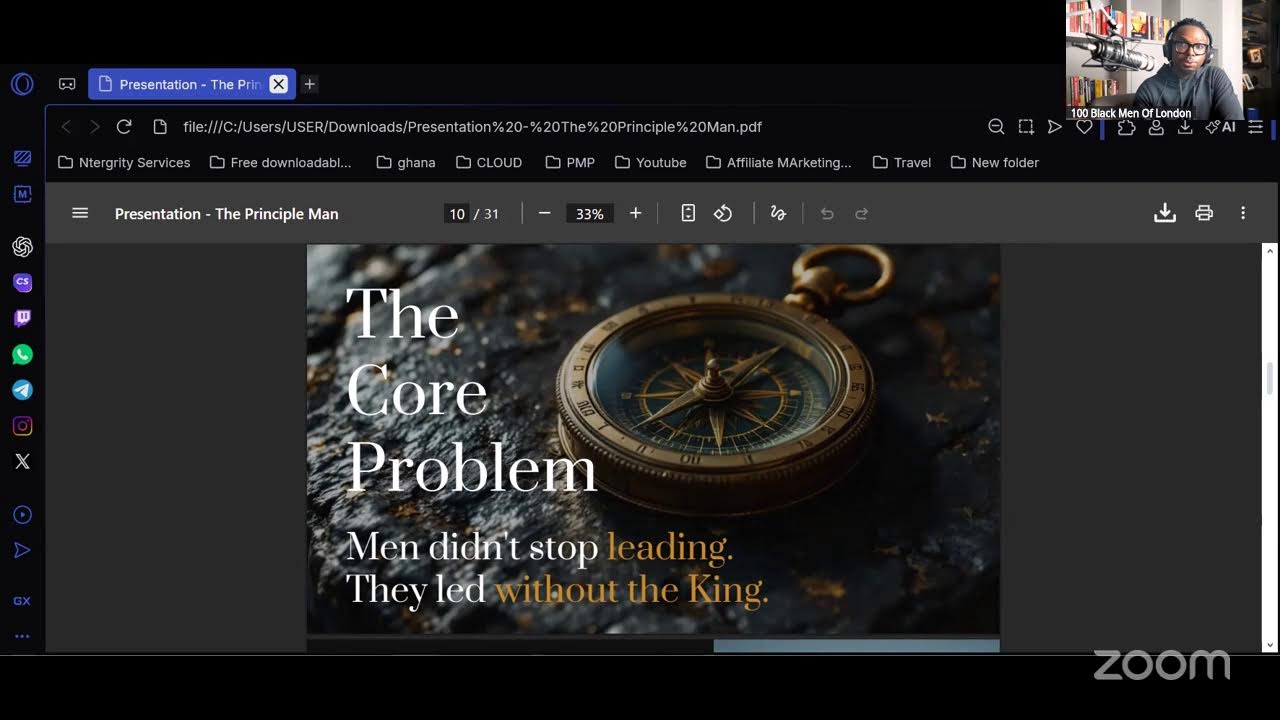Open the sidebar player icon
Screen dimensions: 1280x720
click(x=22, y=515)
